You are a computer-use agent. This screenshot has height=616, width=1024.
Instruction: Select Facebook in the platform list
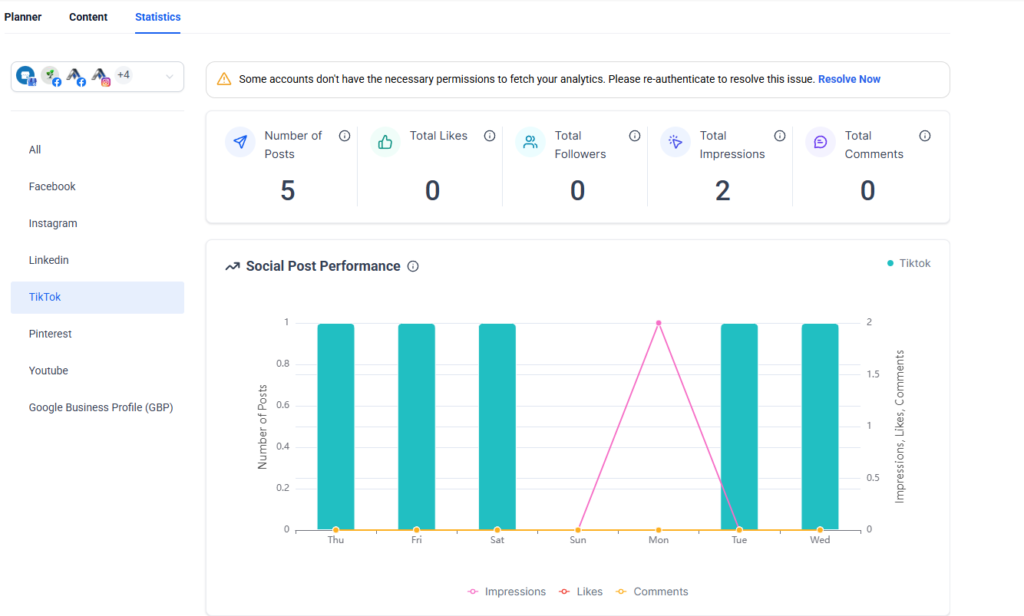pos(52,187)
